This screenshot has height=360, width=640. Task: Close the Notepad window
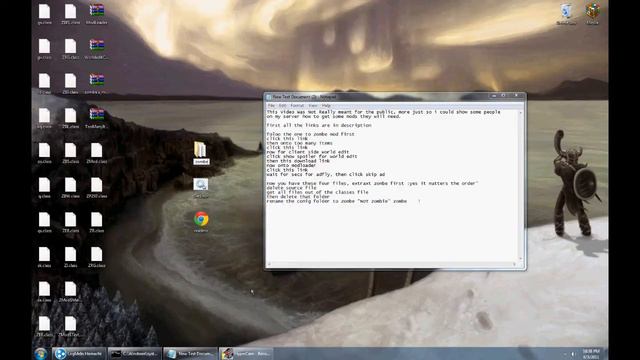click(x=516, y=96)
